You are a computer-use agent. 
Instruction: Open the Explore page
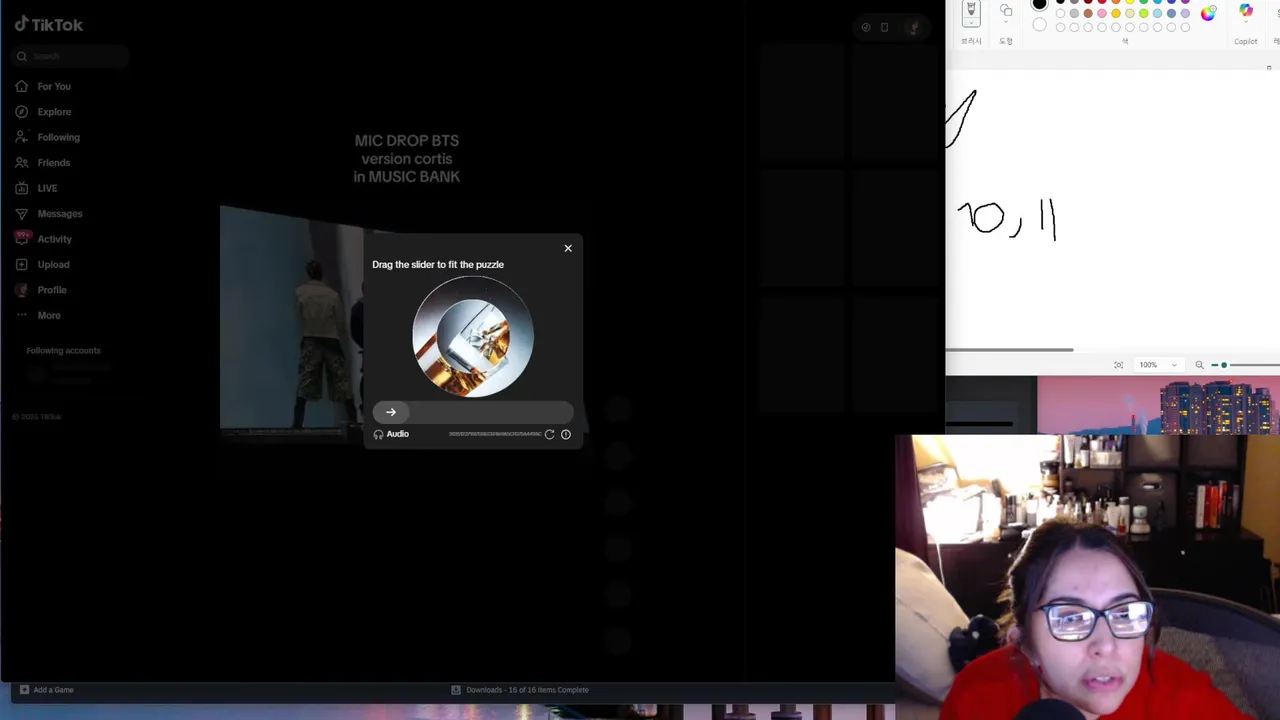click(43, 112)
